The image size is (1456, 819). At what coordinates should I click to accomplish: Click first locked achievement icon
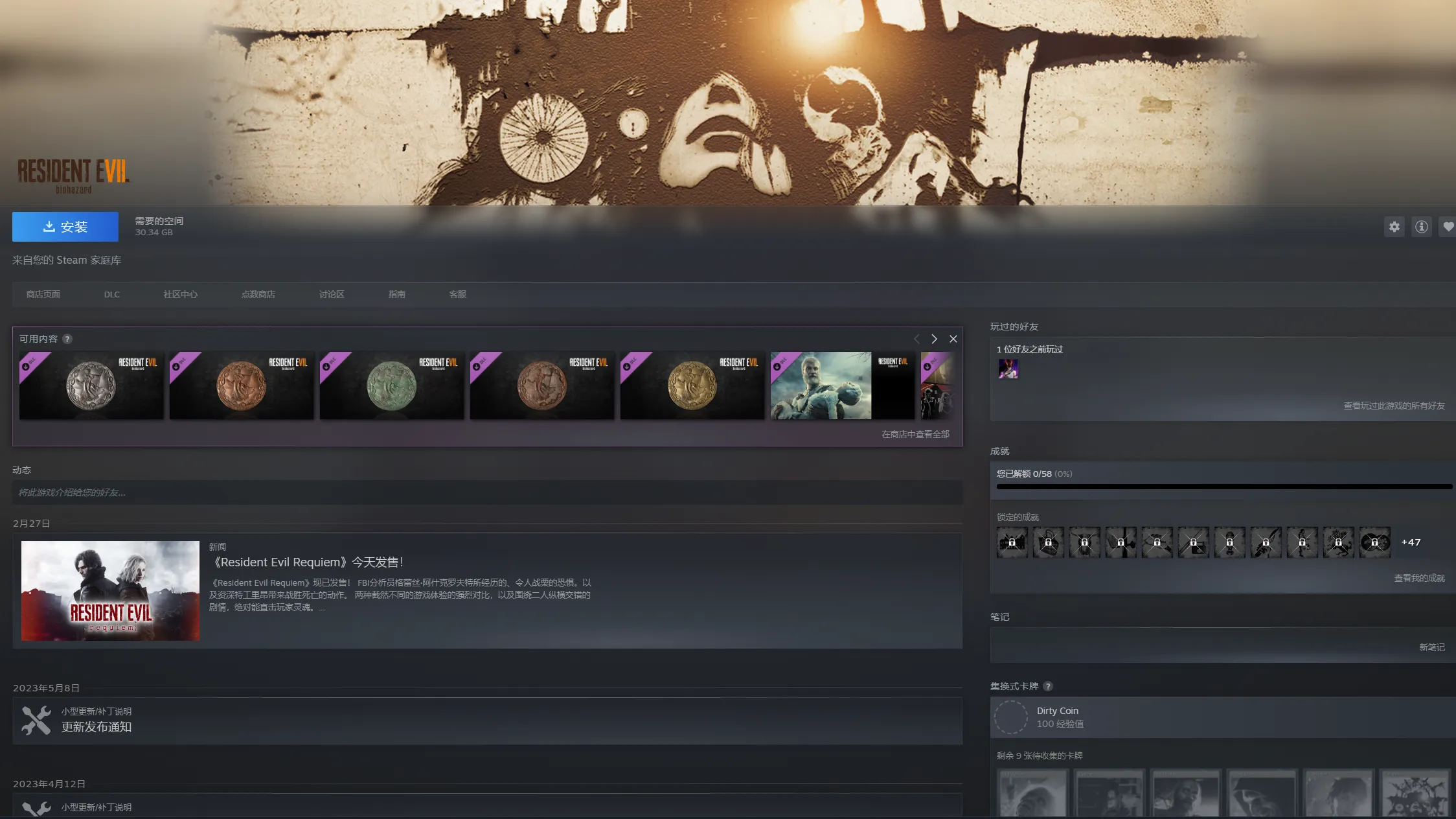point(1012,542)
